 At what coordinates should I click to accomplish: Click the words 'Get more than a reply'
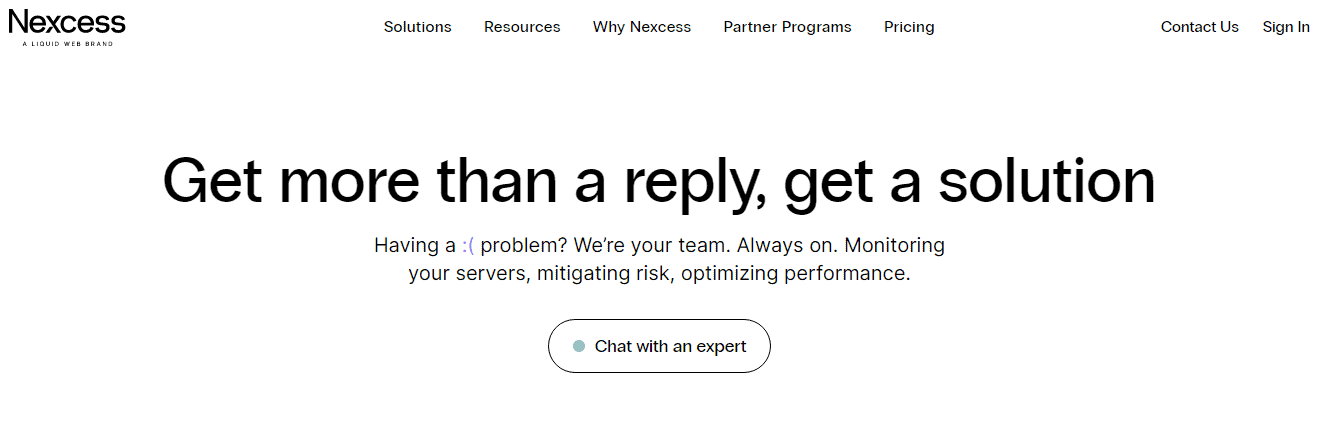pos(465,183)
